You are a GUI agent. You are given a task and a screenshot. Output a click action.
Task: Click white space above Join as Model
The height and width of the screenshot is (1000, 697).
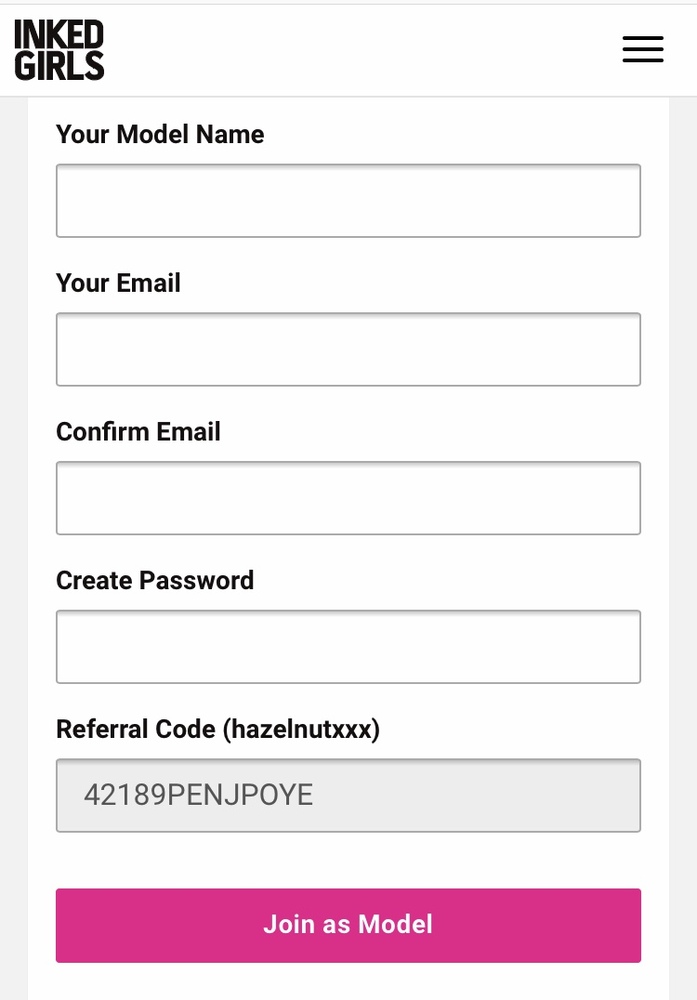tap(348, 860)
